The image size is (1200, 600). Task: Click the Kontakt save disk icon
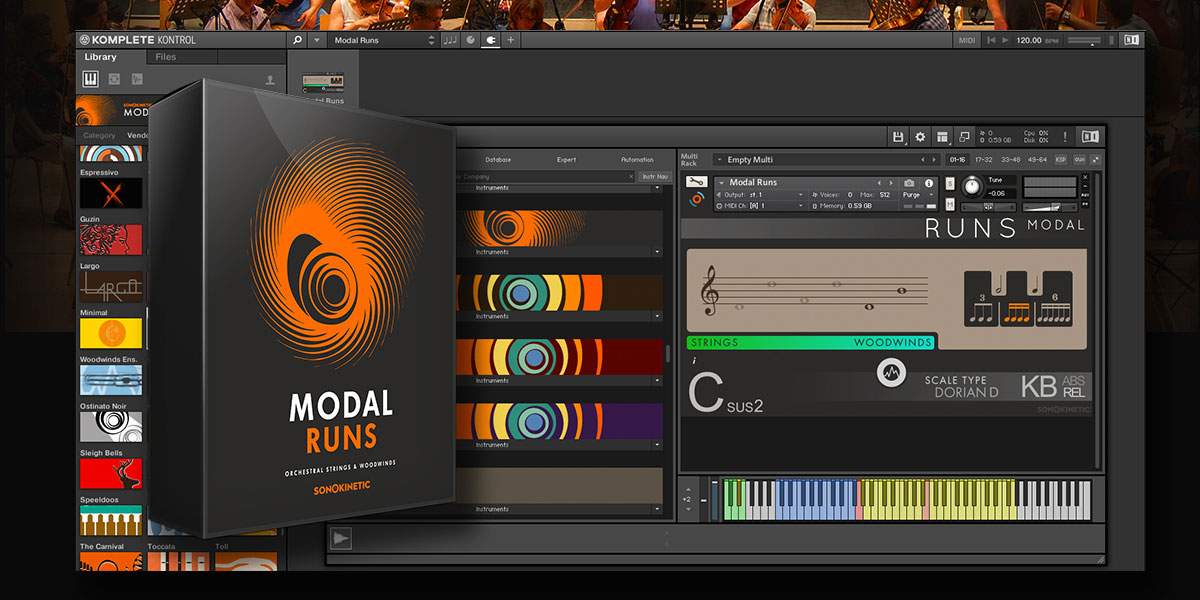pyautogui.click(x=898, y=137)
